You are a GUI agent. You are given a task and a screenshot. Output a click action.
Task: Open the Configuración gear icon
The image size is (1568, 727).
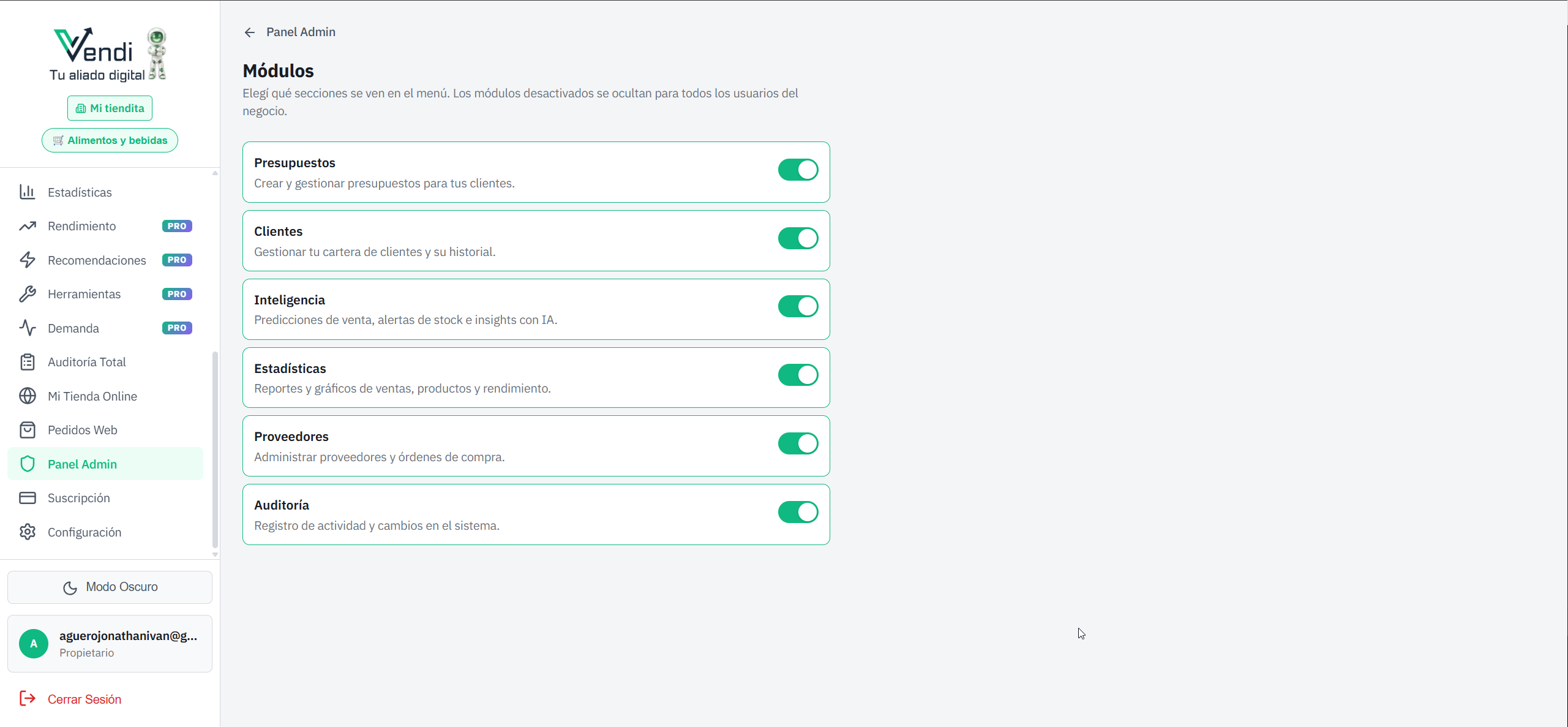pyautogui.click(x=28, y=532)
